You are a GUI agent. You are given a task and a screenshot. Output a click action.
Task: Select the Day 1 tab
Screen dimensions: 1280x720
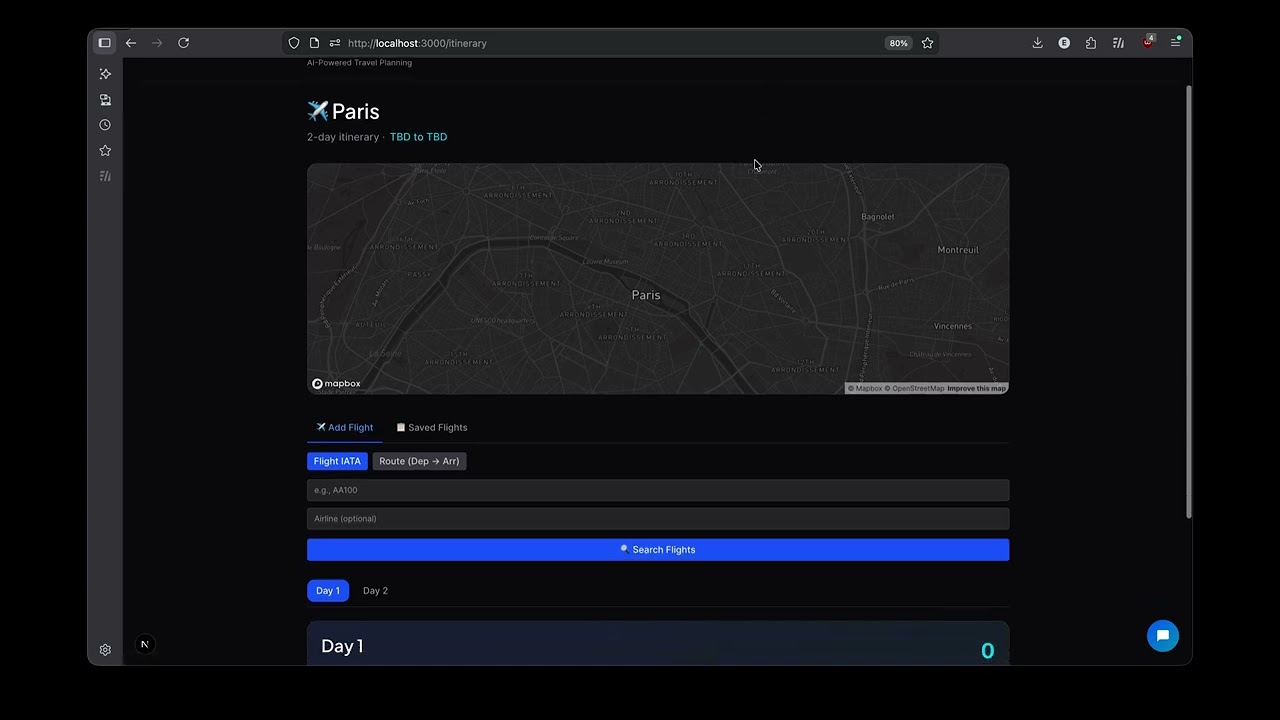(328, 591)
